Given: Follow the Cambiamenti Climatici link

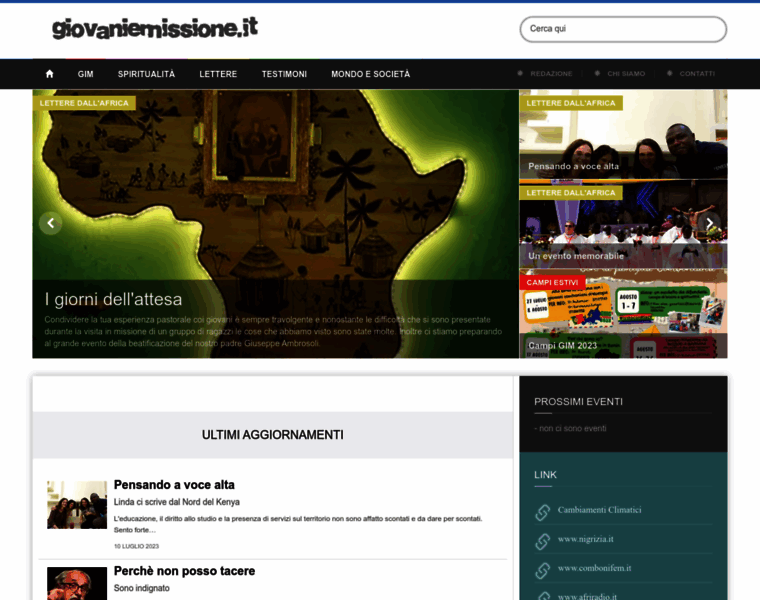Looking at the screenshot, I should pos(599,510).
